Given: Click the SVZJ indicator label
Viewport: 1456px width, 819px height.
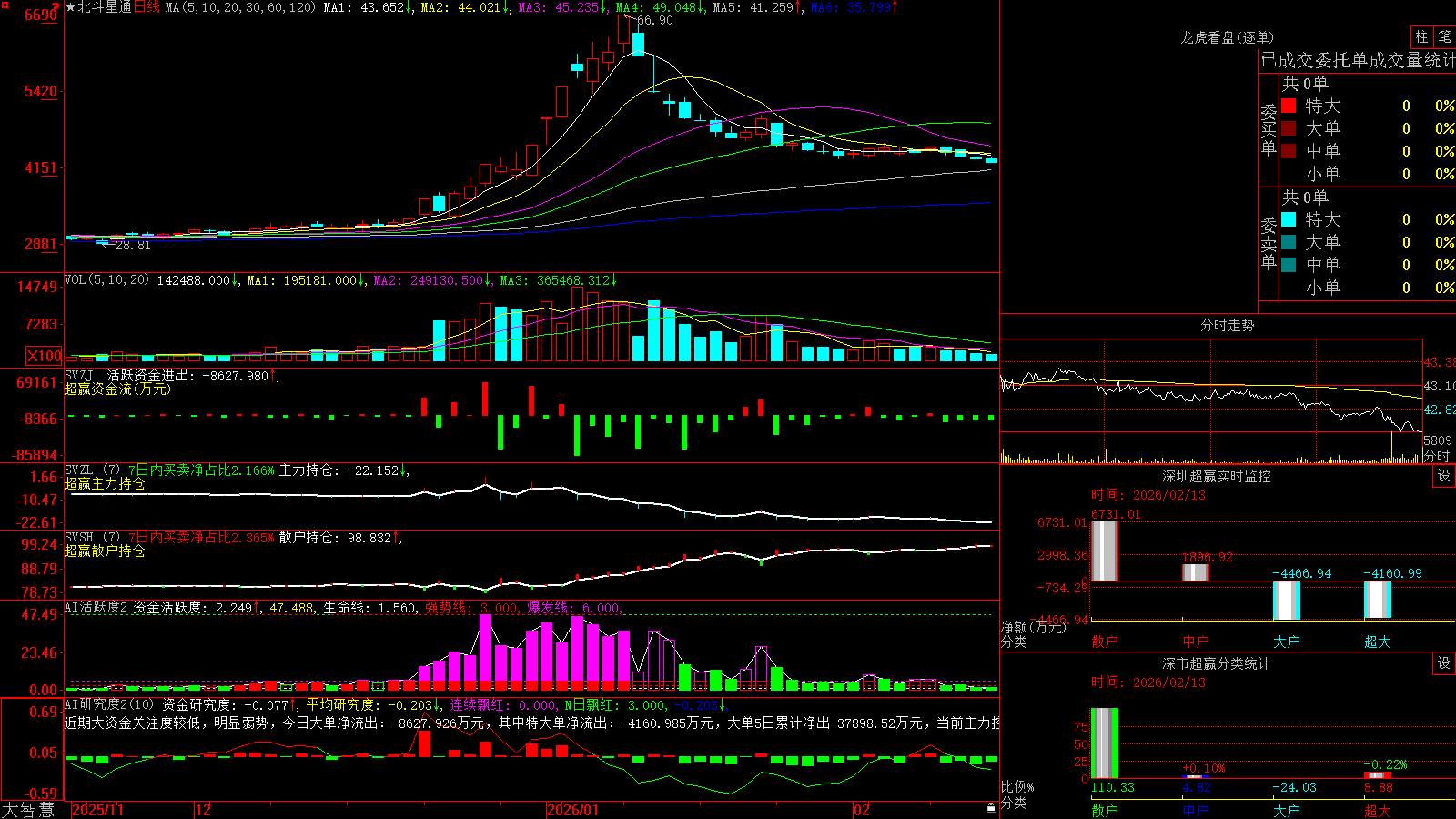Looking at the screenshot, I should [79, 375].
